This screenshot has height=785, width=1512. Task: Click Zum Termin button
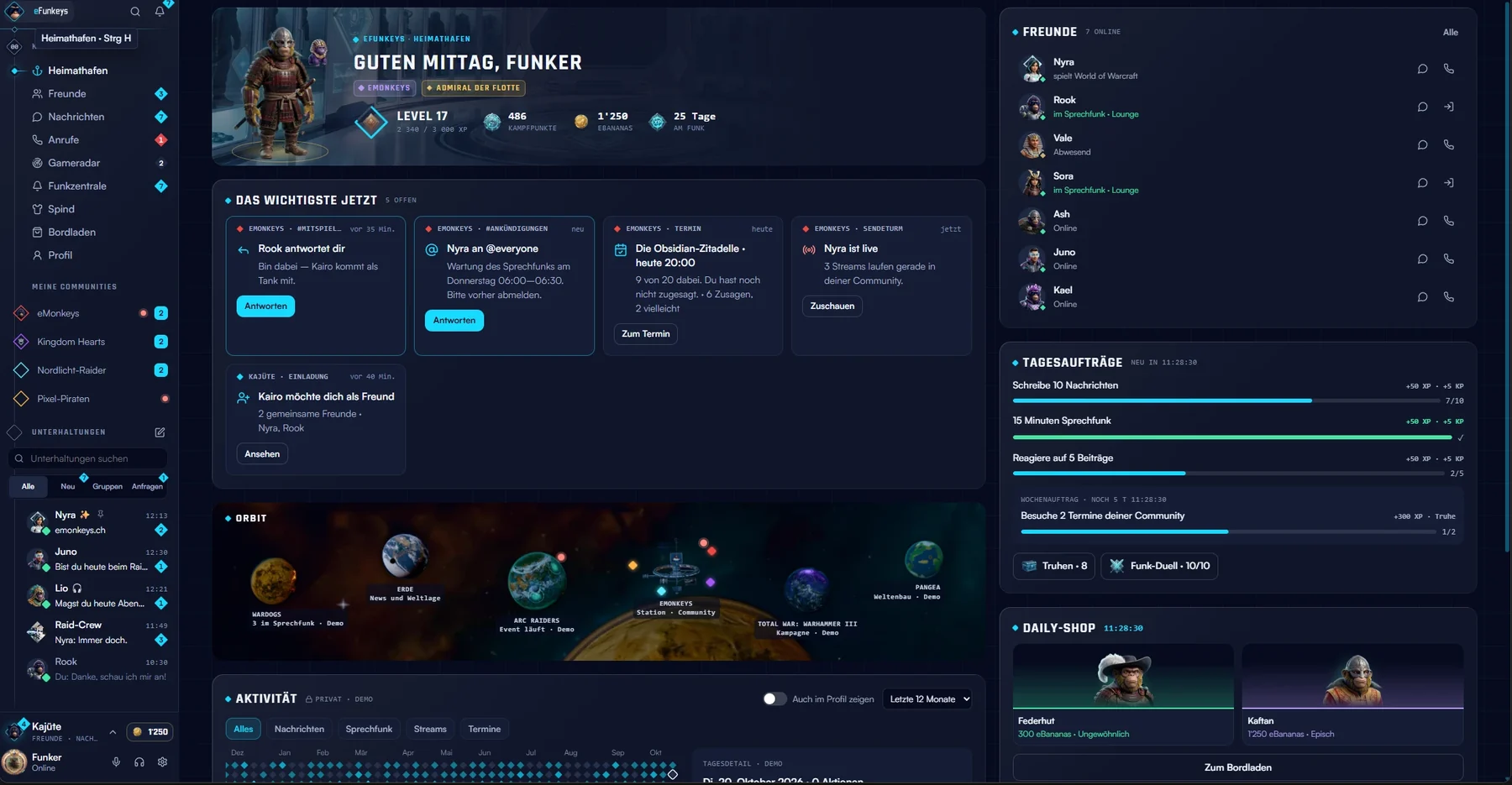(645, 334)
